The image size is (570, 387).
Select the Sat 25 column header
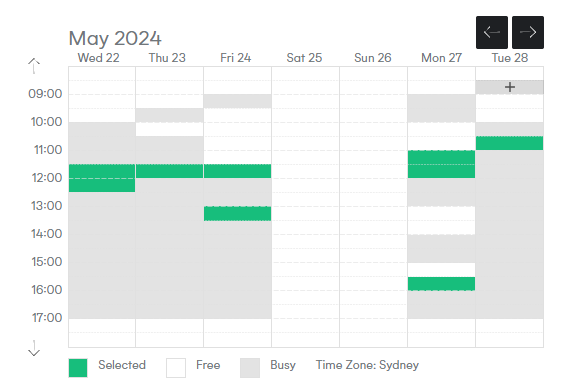click(x=304, y=58)
